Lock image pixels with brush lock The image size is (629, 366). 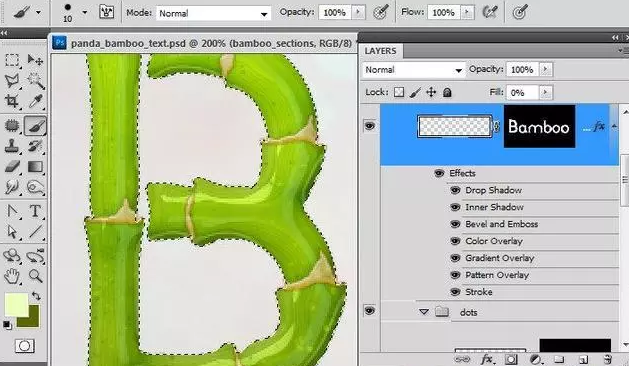[415, 93]
